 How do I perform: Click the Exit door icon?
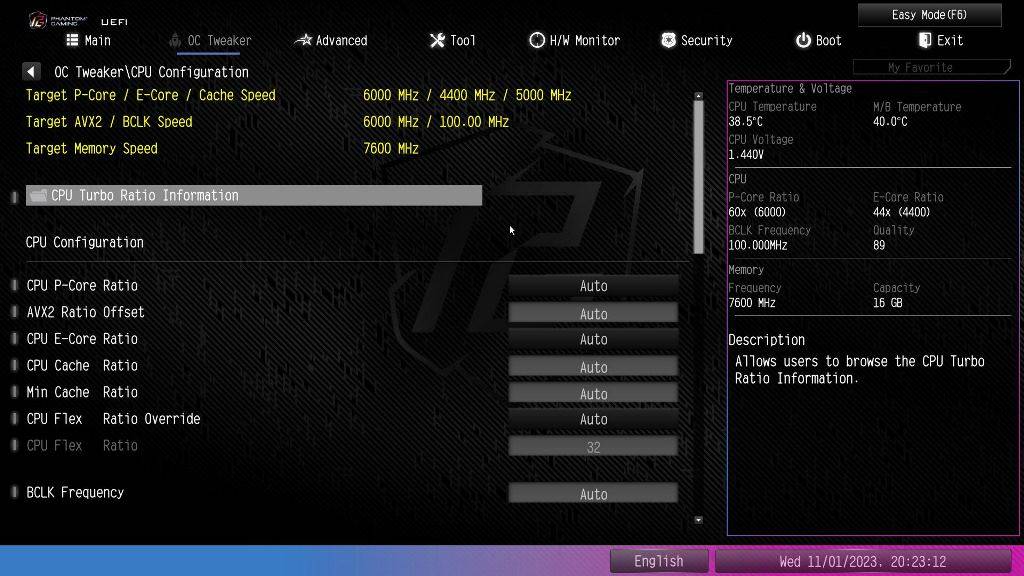click(x=925, y=40)
